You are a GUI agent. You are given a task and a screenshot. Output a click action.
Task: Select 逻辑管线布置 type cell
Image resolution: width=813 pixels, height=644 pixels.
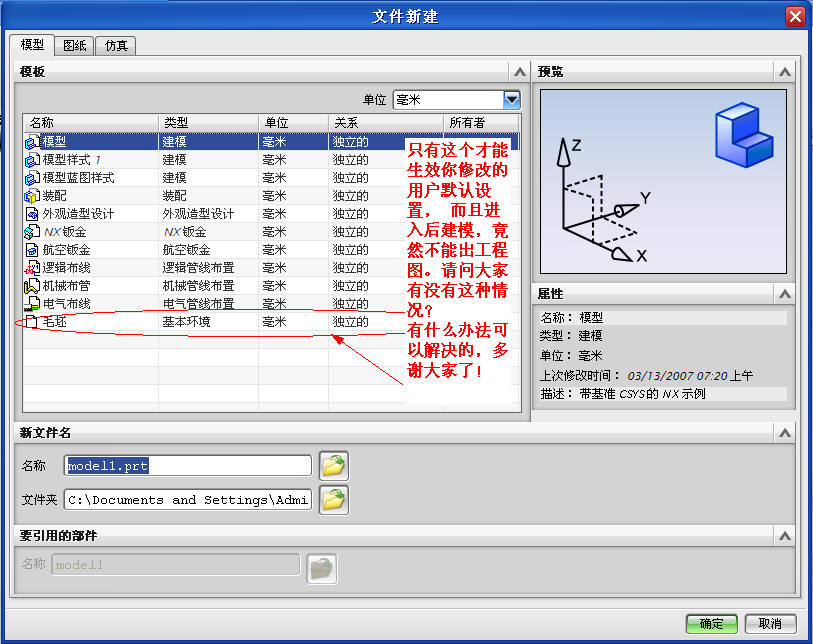(x=208, y=268)
